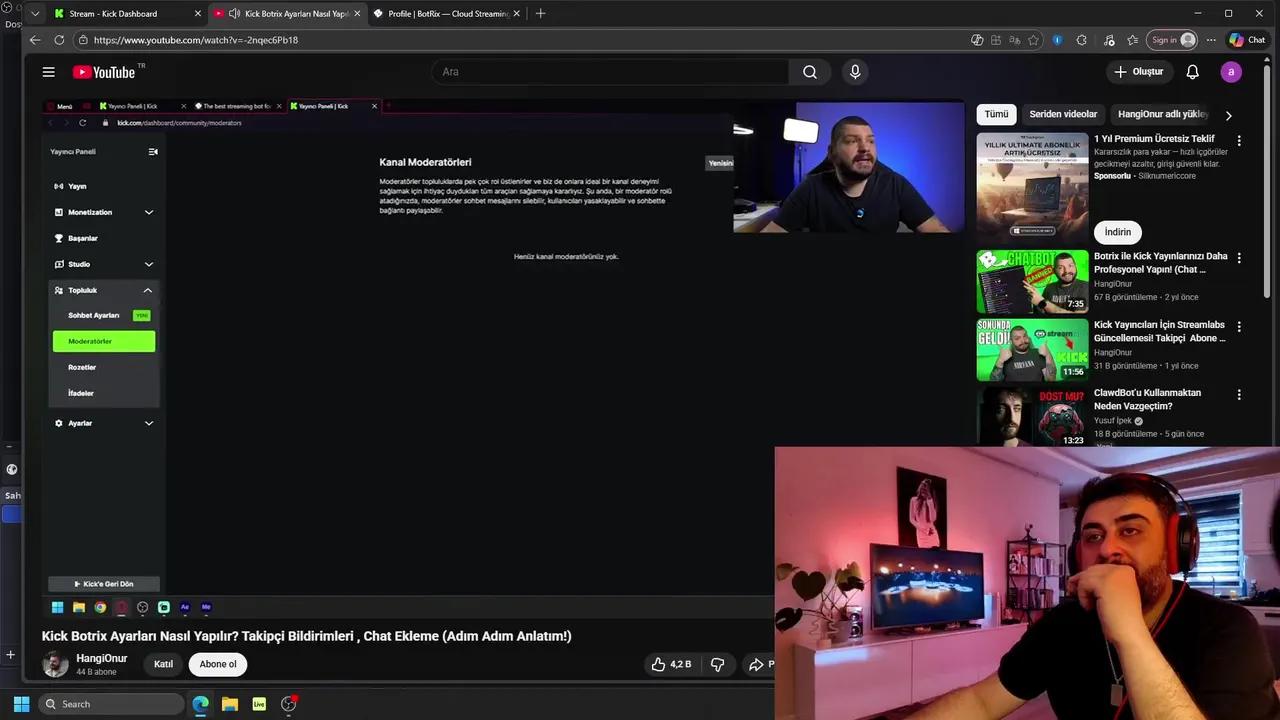Select the Tümü filter chip
Screen dimensions: 1280x720
point(996,114)
